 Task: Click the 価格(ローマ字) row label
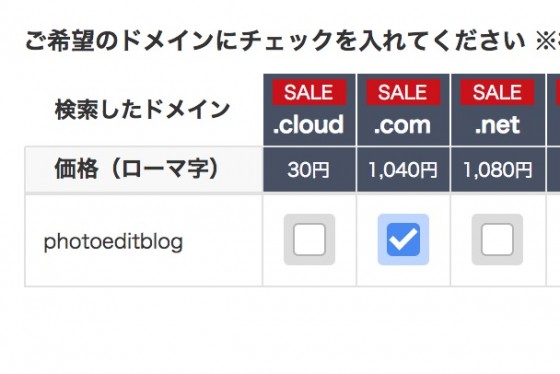pyautogui.click(x=136, y=168)
